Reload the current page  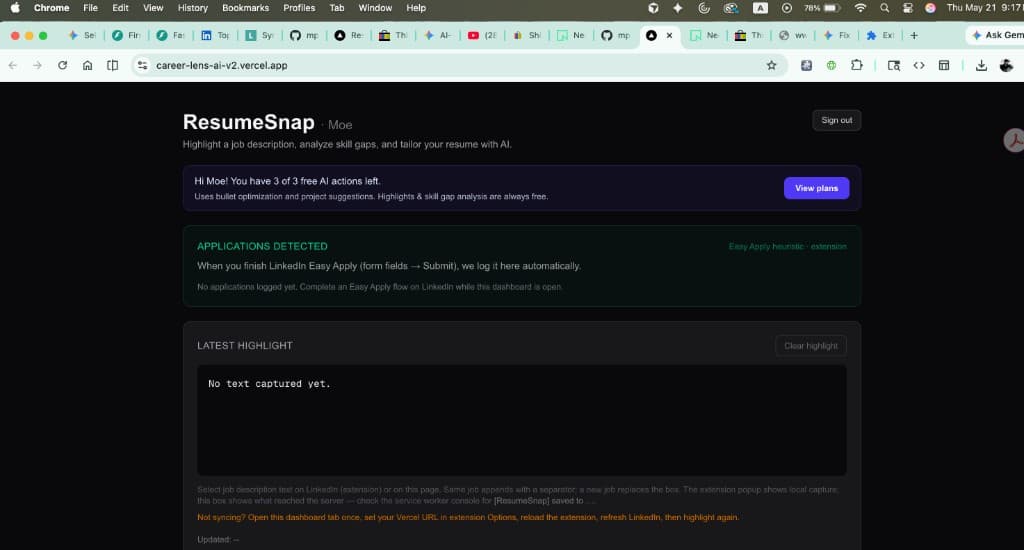[63, 65]
